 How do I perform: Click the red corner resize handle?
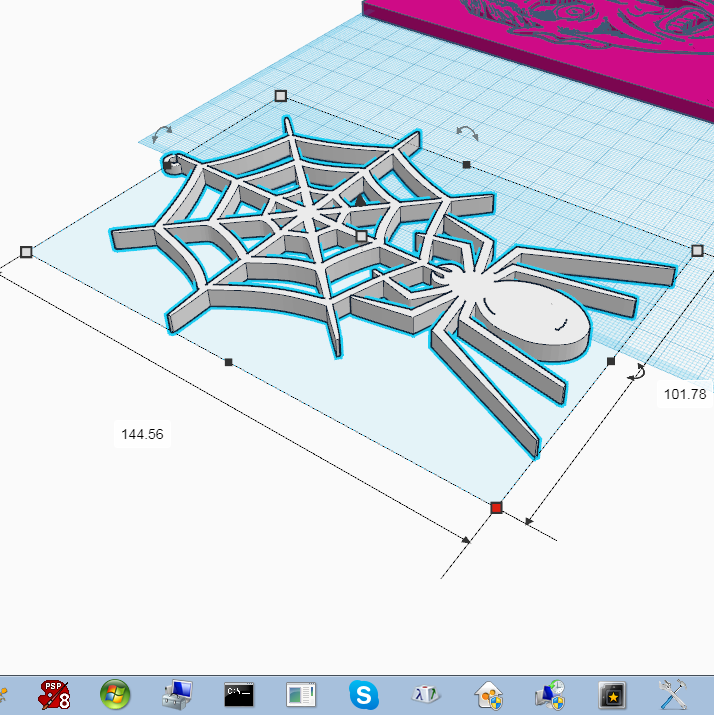496,508
